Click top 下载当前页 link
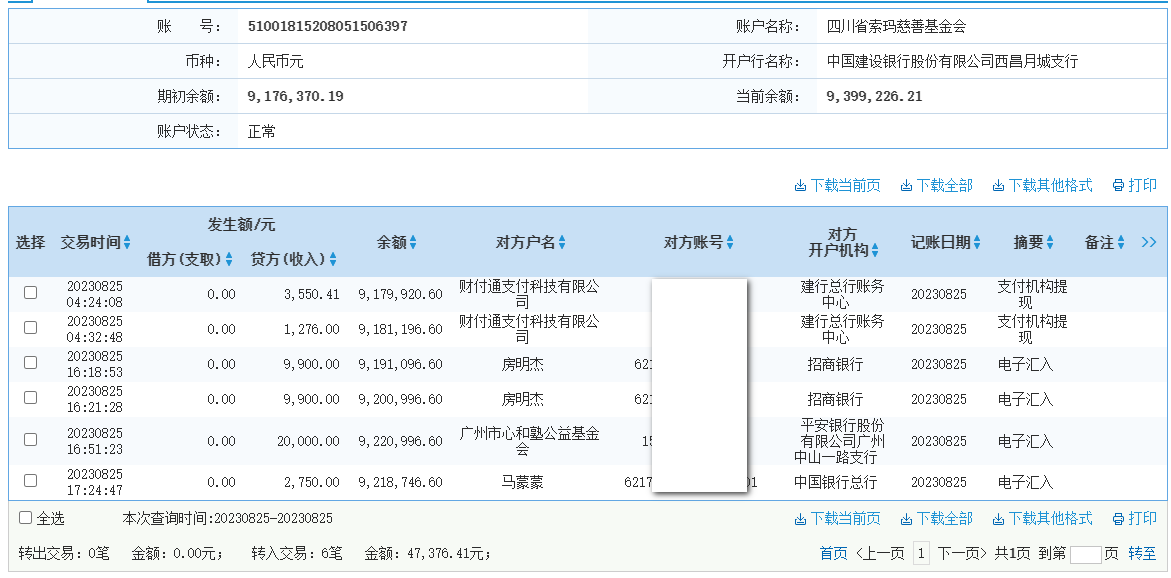 point(837,185)
